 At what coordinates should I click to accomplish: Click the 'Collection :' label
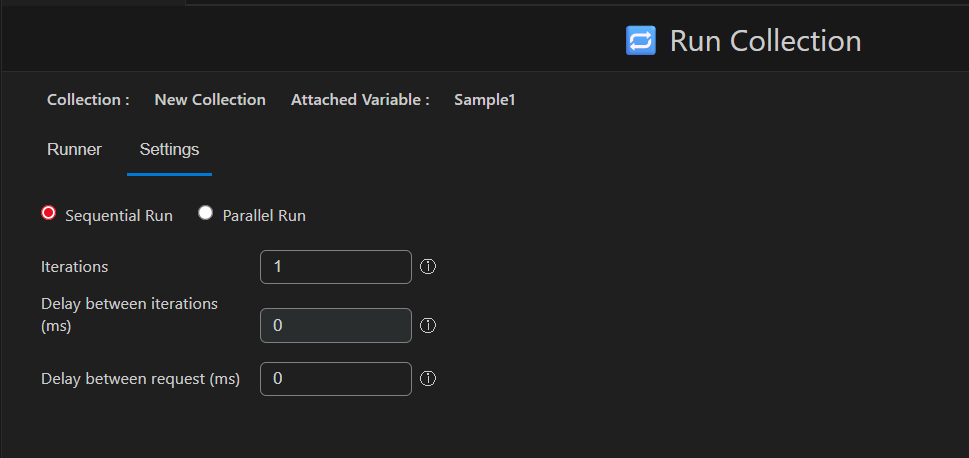coord(88,100)
